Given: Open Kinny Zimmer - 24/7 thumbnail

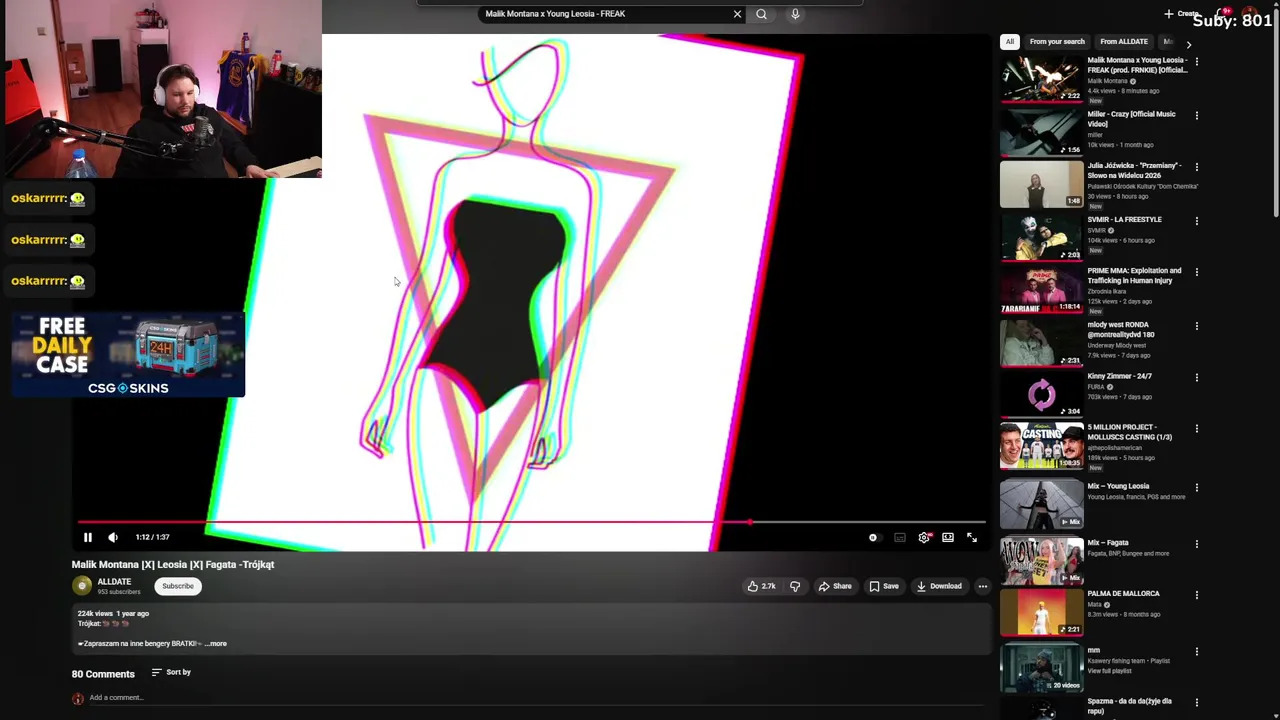Looking at the screenshot, I should (x=1041, y=394).
